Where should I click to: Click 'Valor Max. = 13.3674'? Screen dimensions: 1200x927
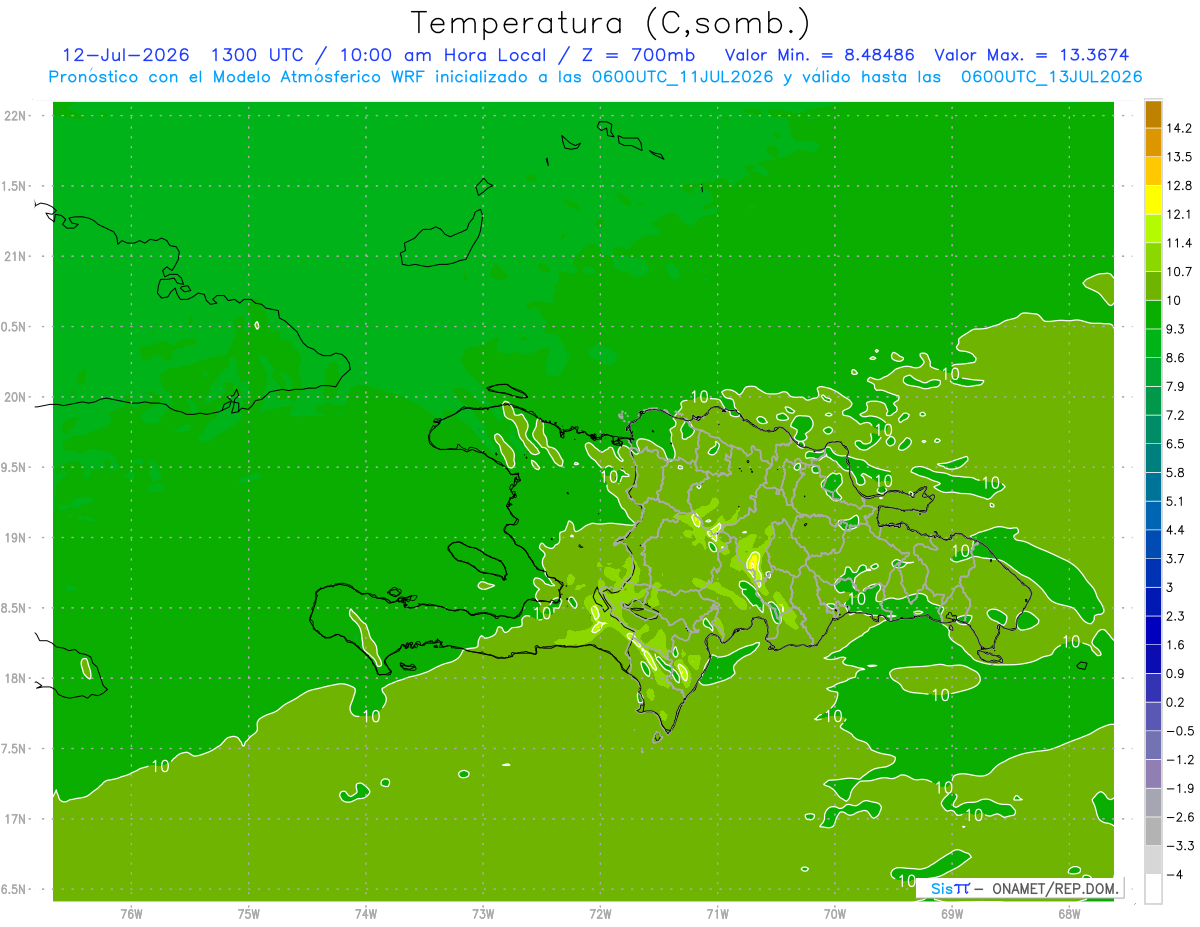coord(1033,55)
